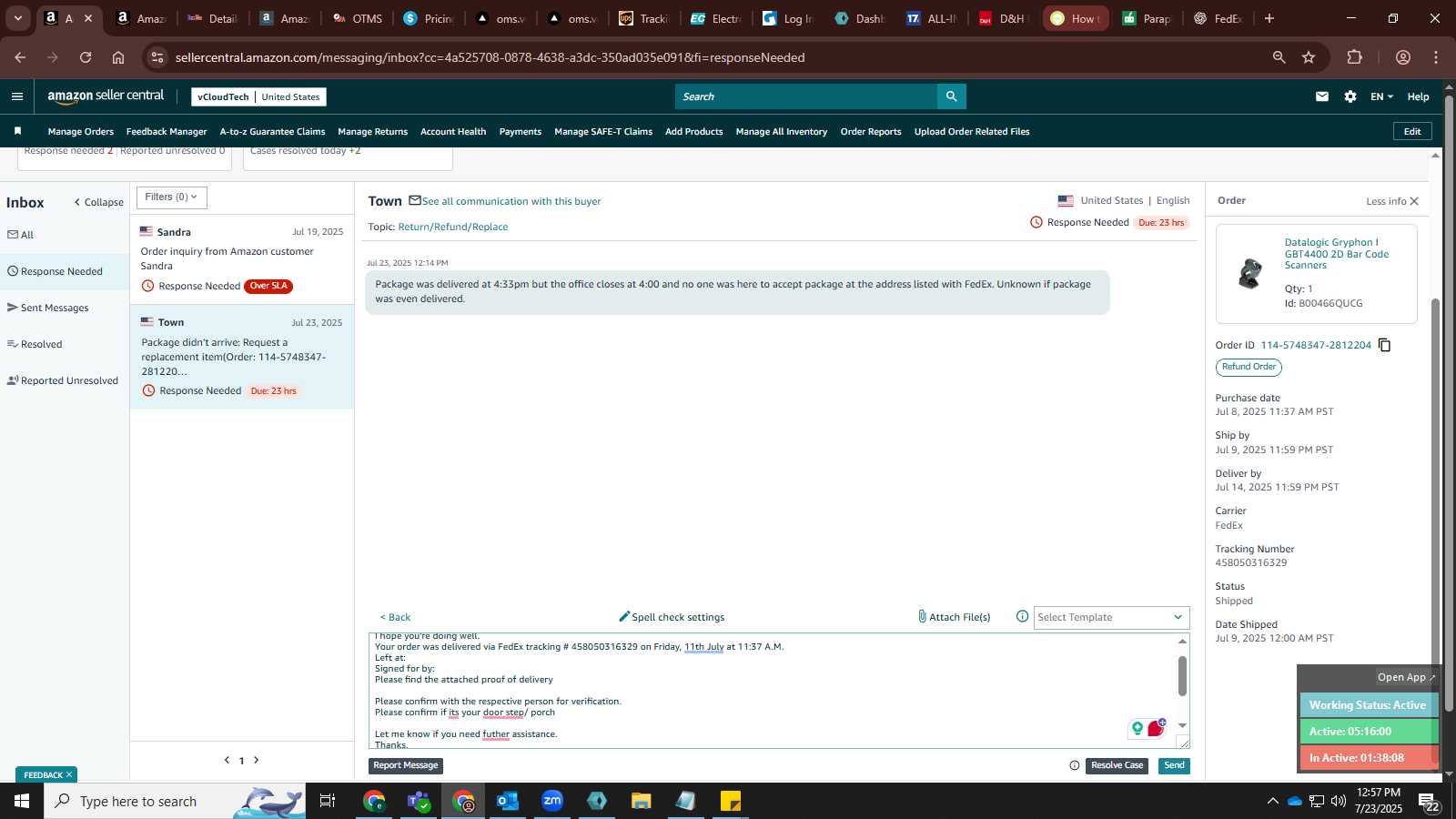Viewport: 1456px width, 819px height.
Task: Open the Seller Central hamburger menu
Action: [x=17, y=96]
